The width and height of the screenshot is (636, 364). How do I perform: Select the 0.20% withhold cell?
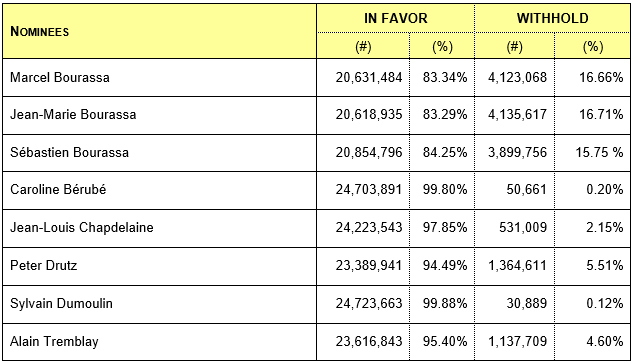[593, 190]
